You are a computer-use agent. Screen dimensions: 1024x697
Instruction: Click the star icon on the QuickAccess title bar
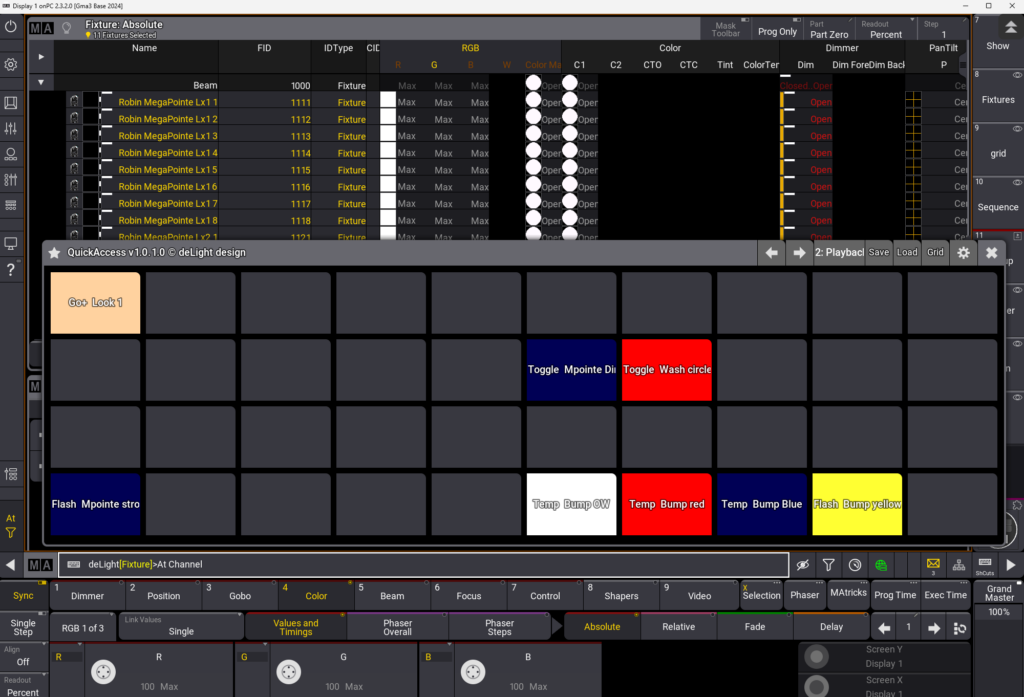55,253
